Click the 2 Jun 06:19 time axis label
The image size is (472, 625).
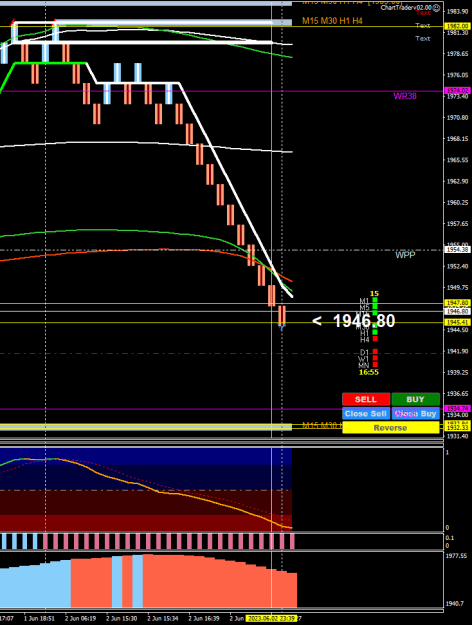pyautogui.click(x=80, y=619)
